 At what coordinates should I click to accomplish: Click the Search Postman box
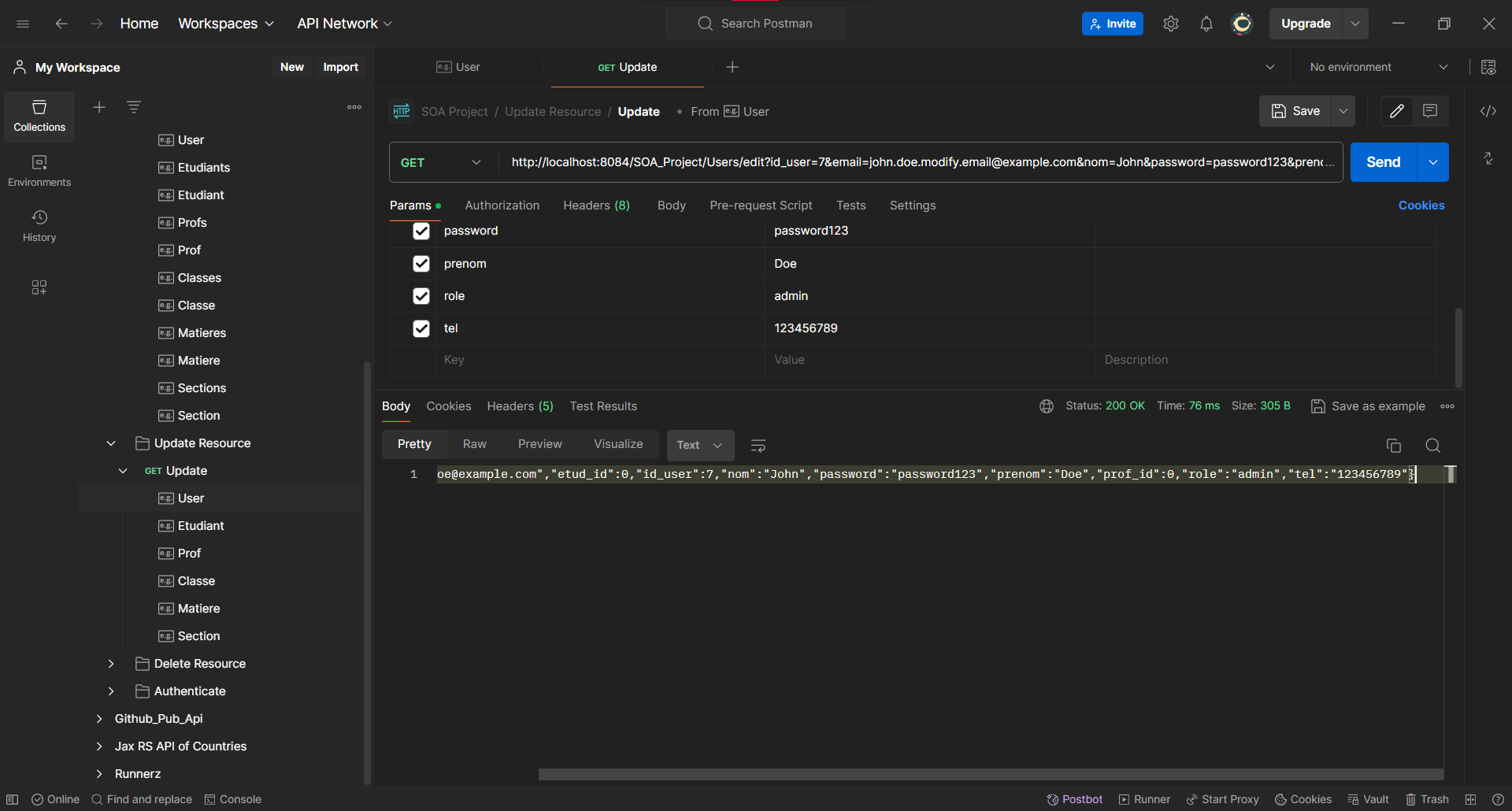(755, 24)
